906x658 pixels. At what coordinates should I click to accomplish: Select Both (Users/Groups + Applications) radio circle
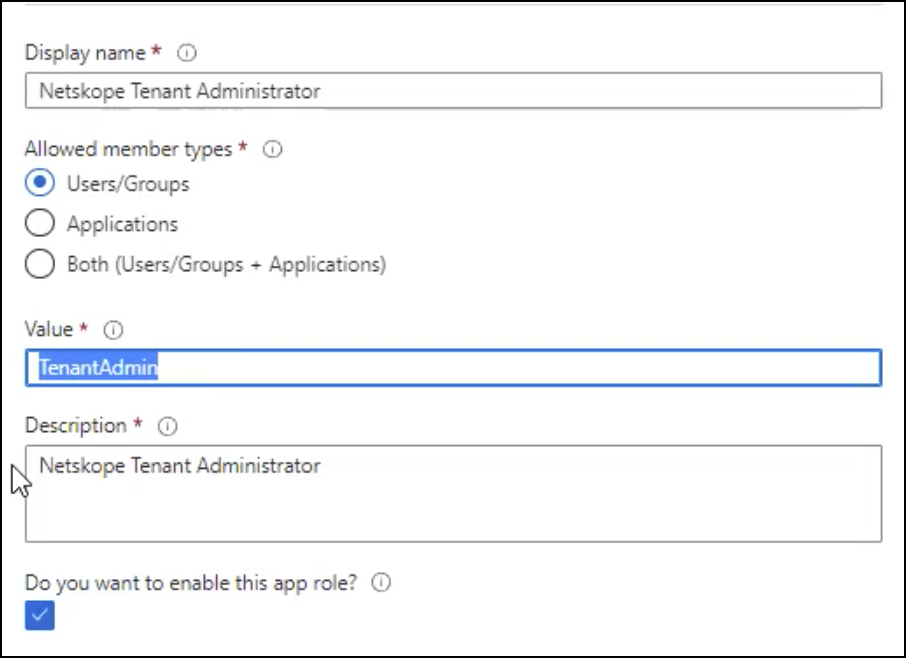[40, 263]
